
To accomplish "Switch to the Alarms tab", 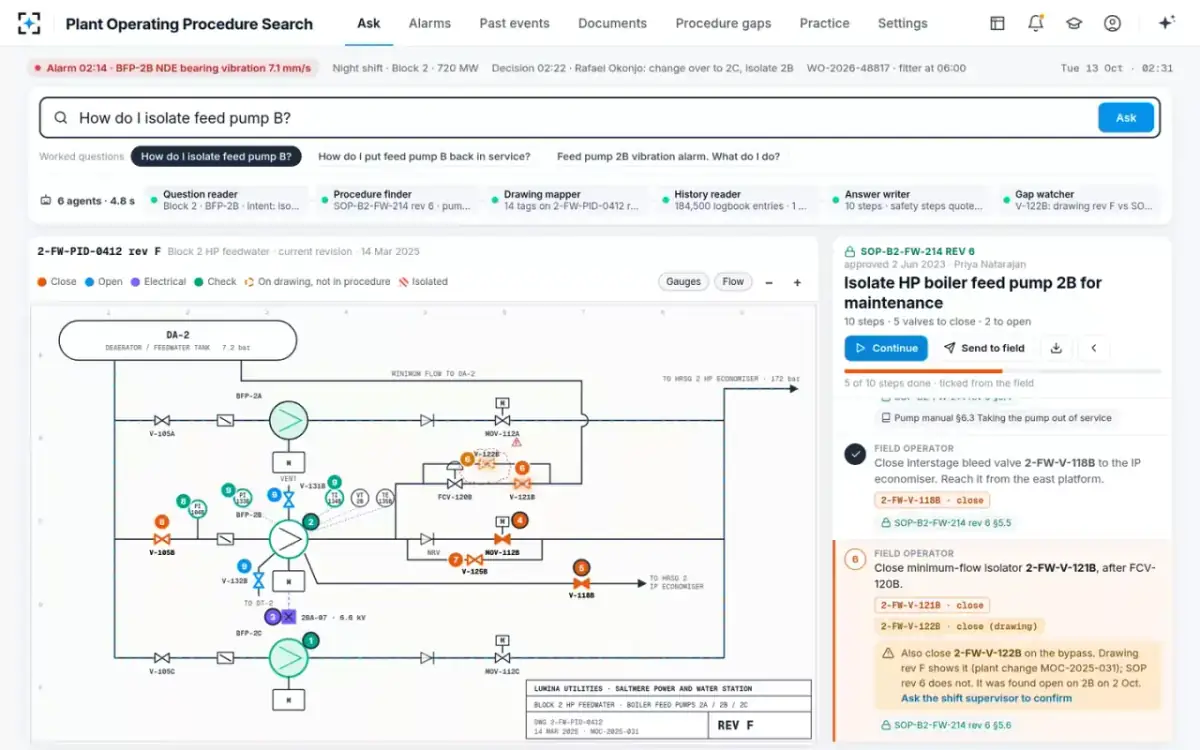I will [x=430, y=23].
